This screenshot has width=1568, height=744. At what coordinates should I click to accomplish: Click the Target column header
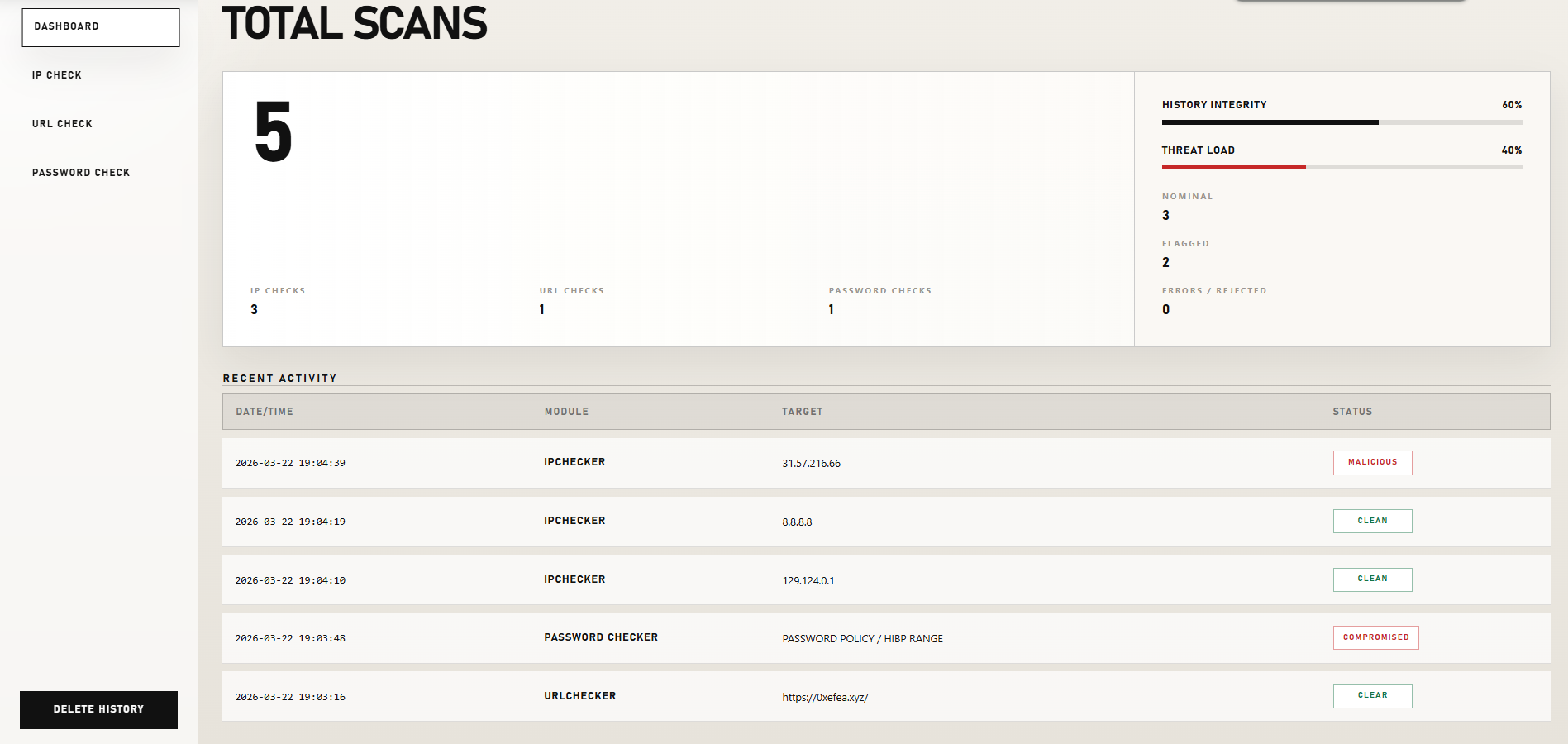coord(802,412)
